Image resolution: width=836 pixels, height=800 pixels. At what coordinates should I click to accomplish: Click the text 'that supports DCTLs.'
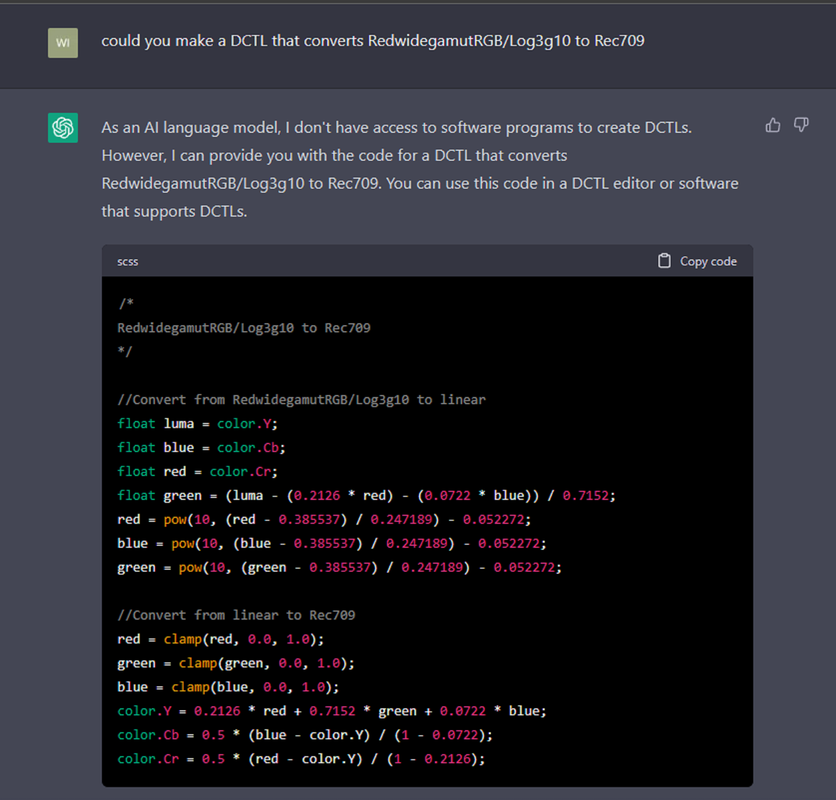click(x=174, y=212)
